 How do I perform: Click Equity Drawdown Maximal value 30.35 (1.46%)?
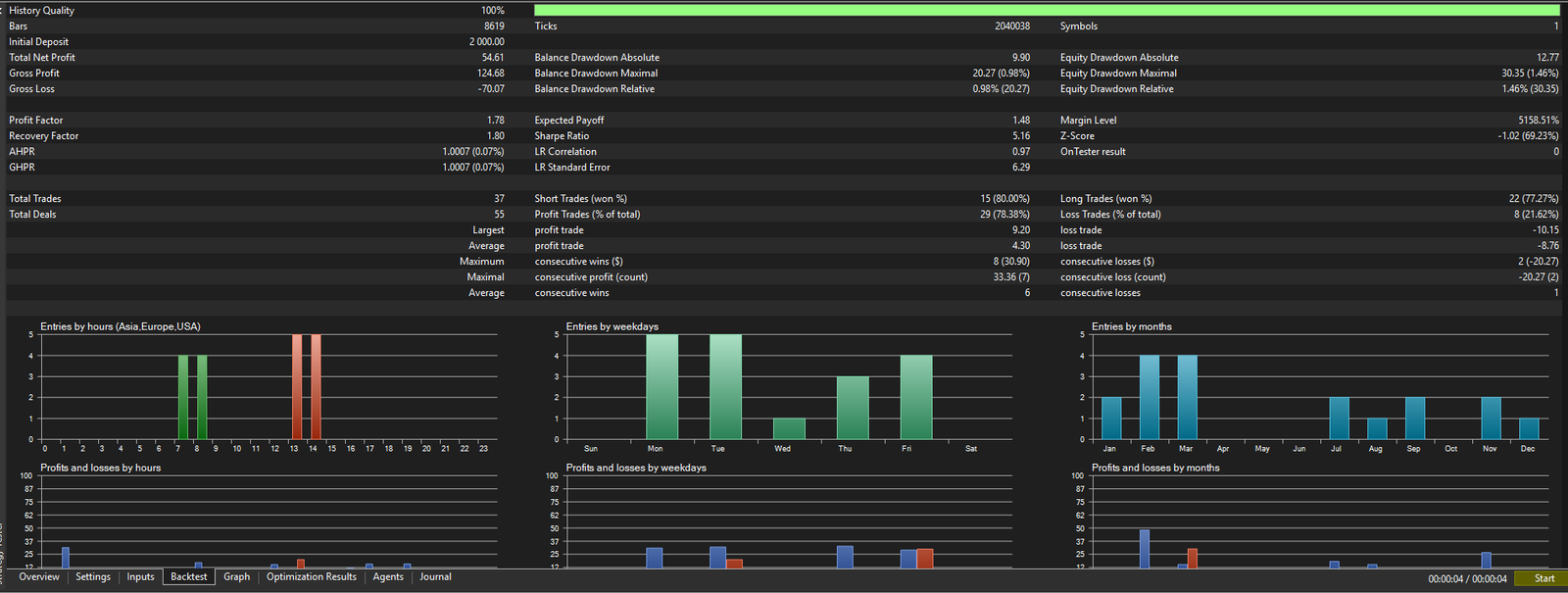coord(1530,74)
